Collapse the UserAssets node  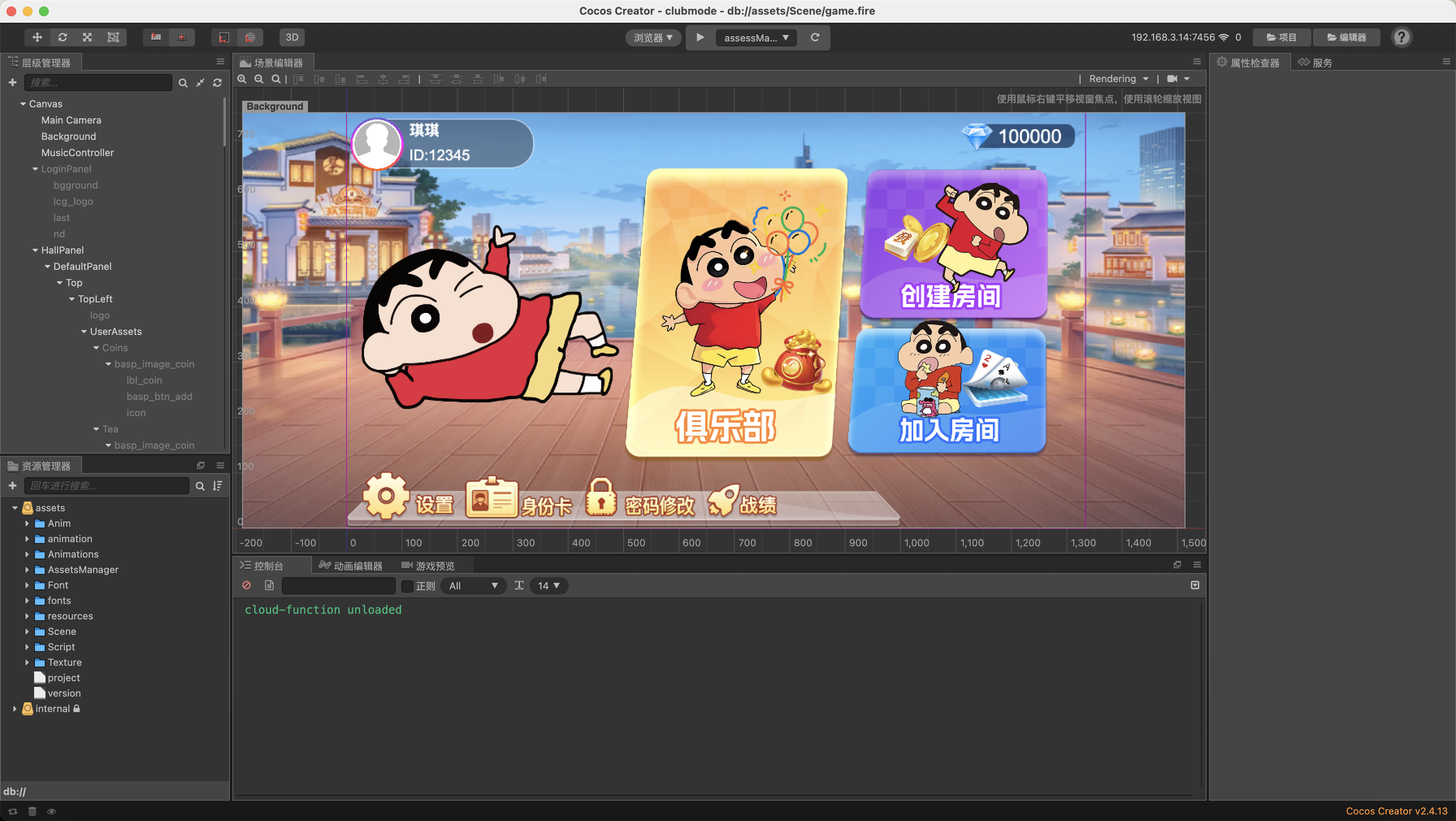(84, 332)
